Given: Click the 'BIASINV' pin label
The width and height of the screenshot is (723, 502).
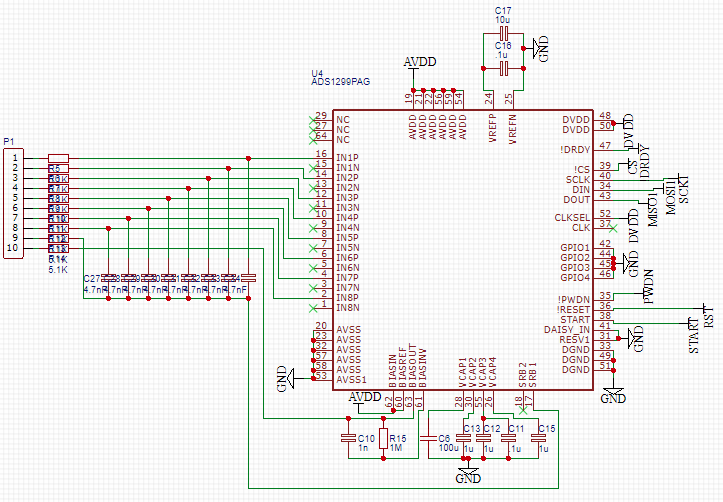Looking at the screenshot, I should click(x=422, y=368).
